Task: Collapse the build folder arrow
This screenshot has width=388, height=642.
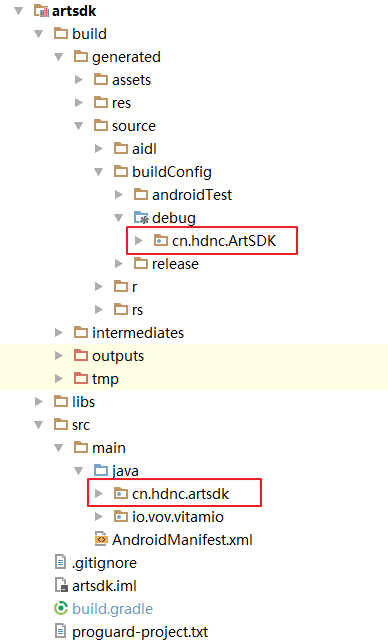Action: pos(39,34)
